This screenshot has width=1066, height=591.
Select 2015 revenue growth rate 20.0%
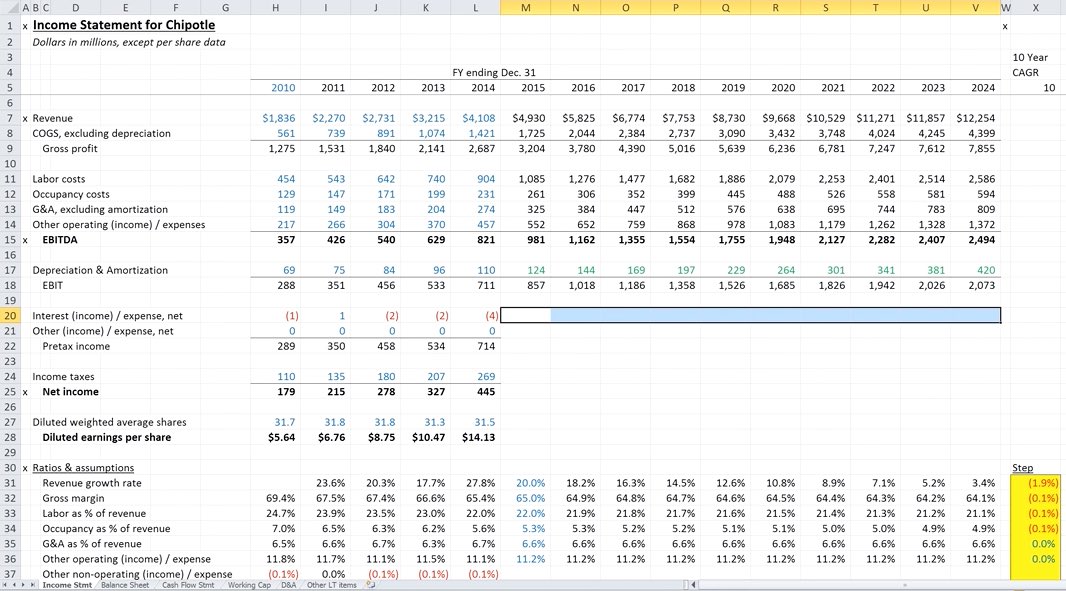coord(530,483)
